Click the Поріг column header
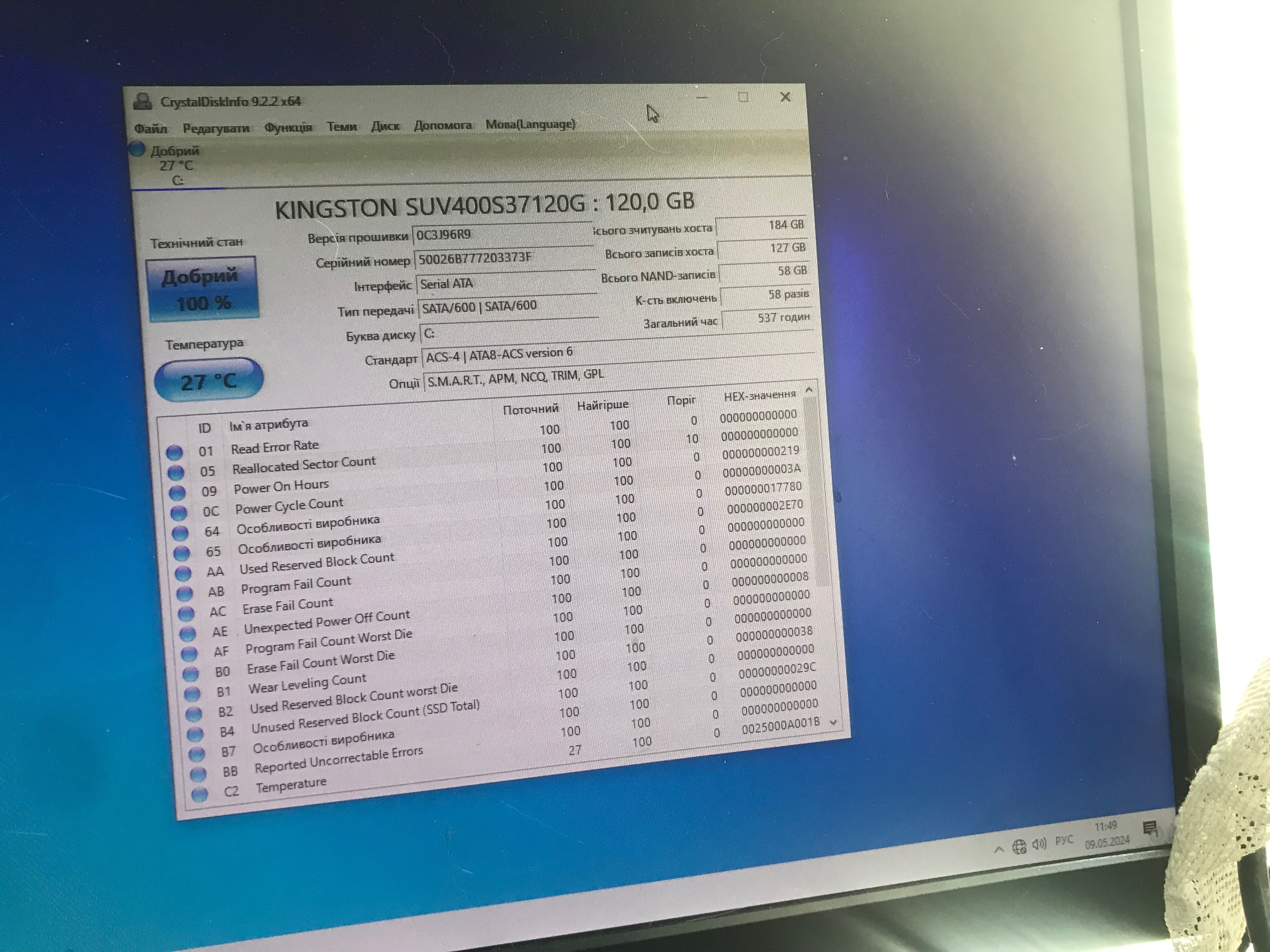This screenshot has height=952, width=1270. pos(681,400)
